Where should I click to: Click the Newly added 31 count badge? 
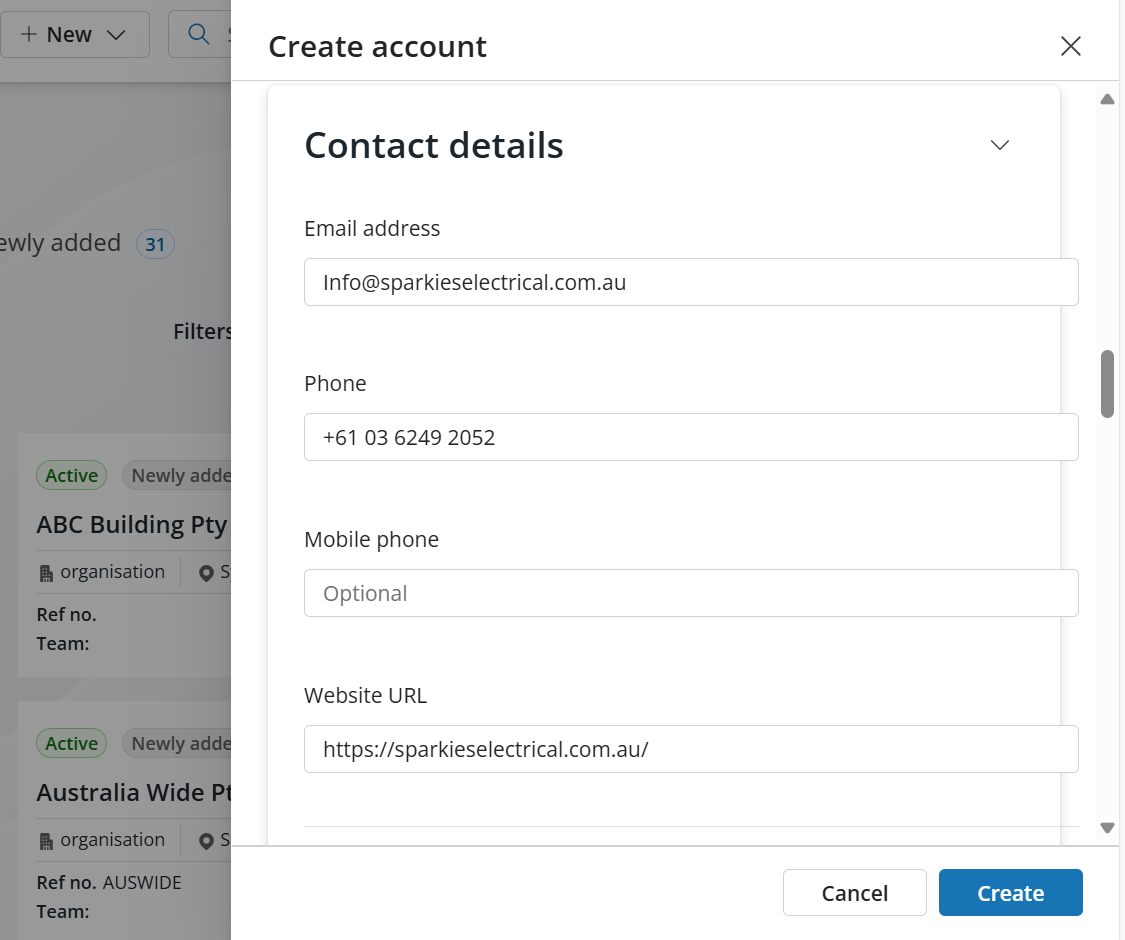155,243
